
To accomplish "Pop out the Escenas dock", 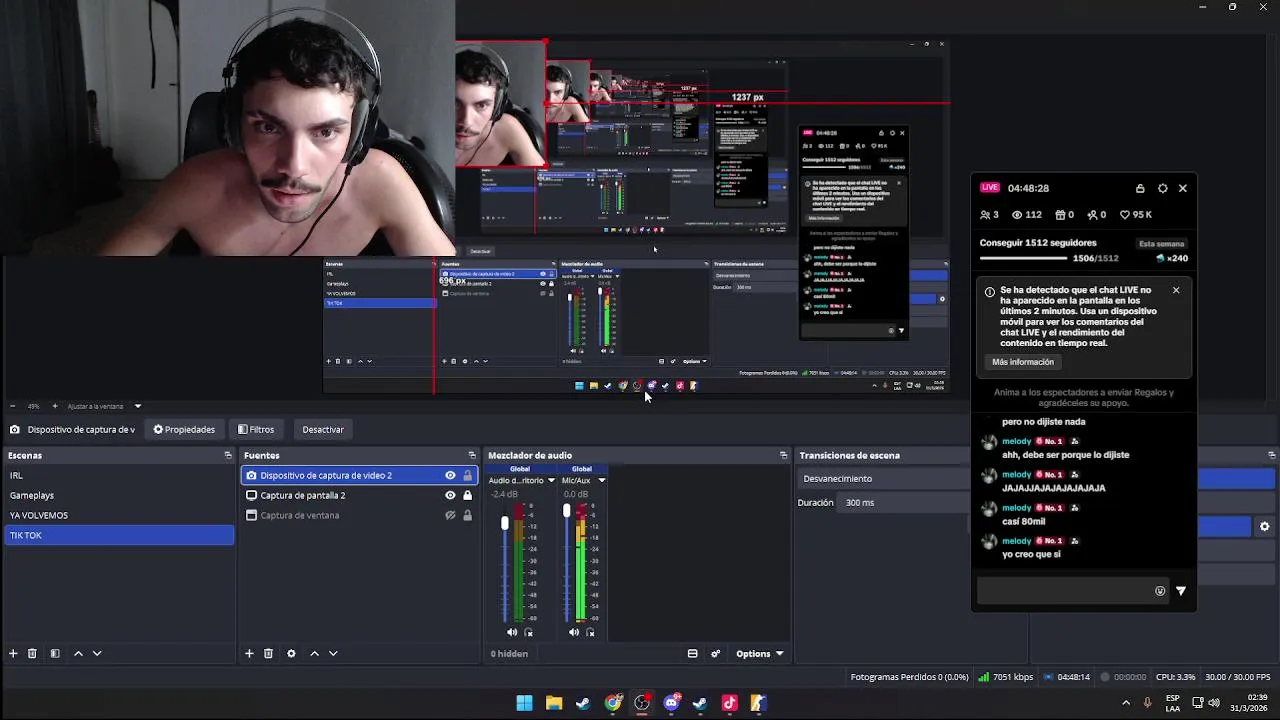I will point(228,455).
